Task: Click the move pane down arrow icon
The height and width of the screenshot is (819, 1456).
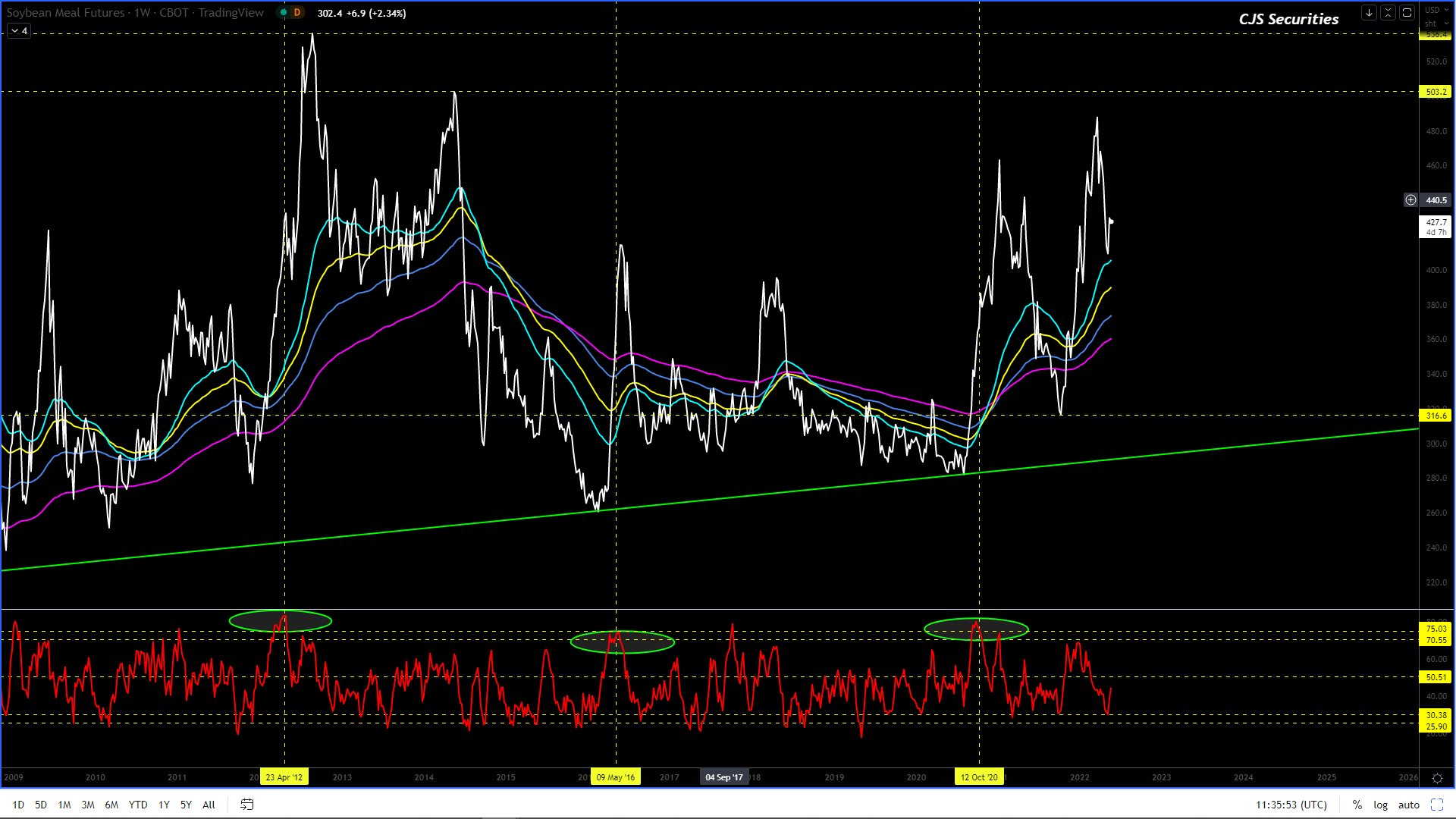Action: tap(1369, 12)
